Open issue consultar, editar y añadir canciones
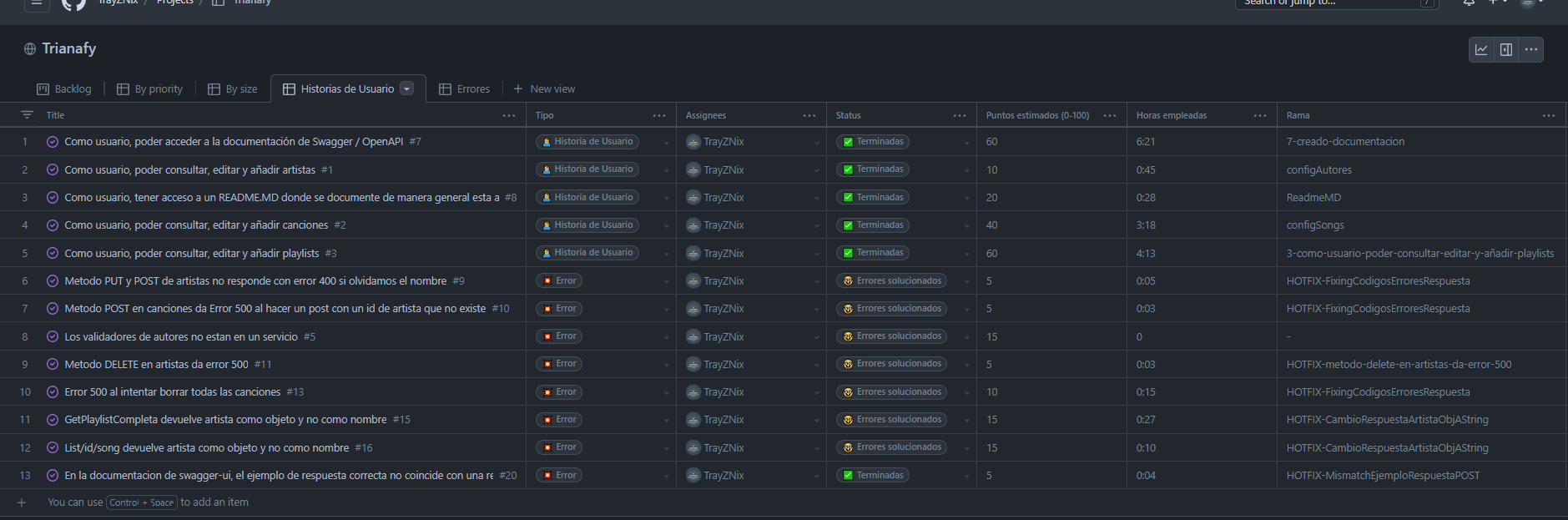The width and height of the screenshot is (1568, 520). click(x=196, y=225)
